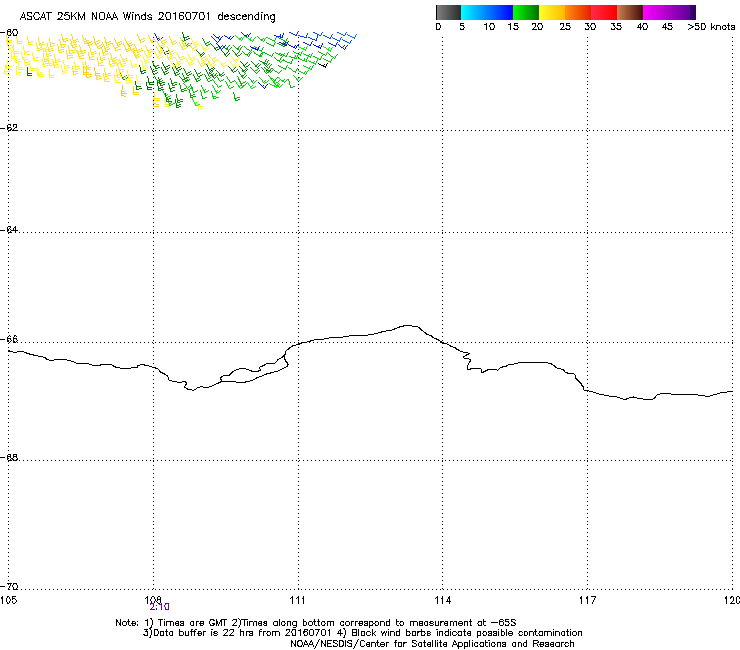Image resolution: width=740 pixels, height=650 pixels.
Task: Click latitude label -64
Action: click(11, 230)
